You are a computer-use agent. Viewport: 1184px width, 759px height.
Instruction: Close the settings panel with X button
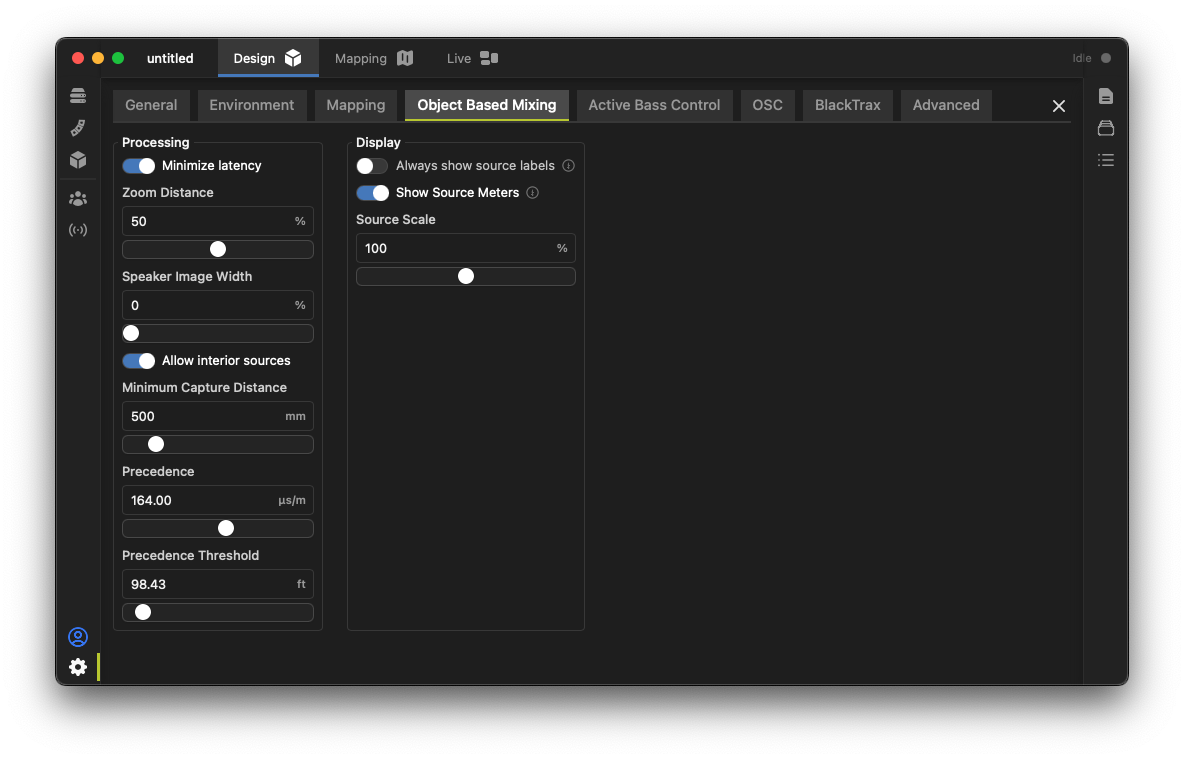1059,106
